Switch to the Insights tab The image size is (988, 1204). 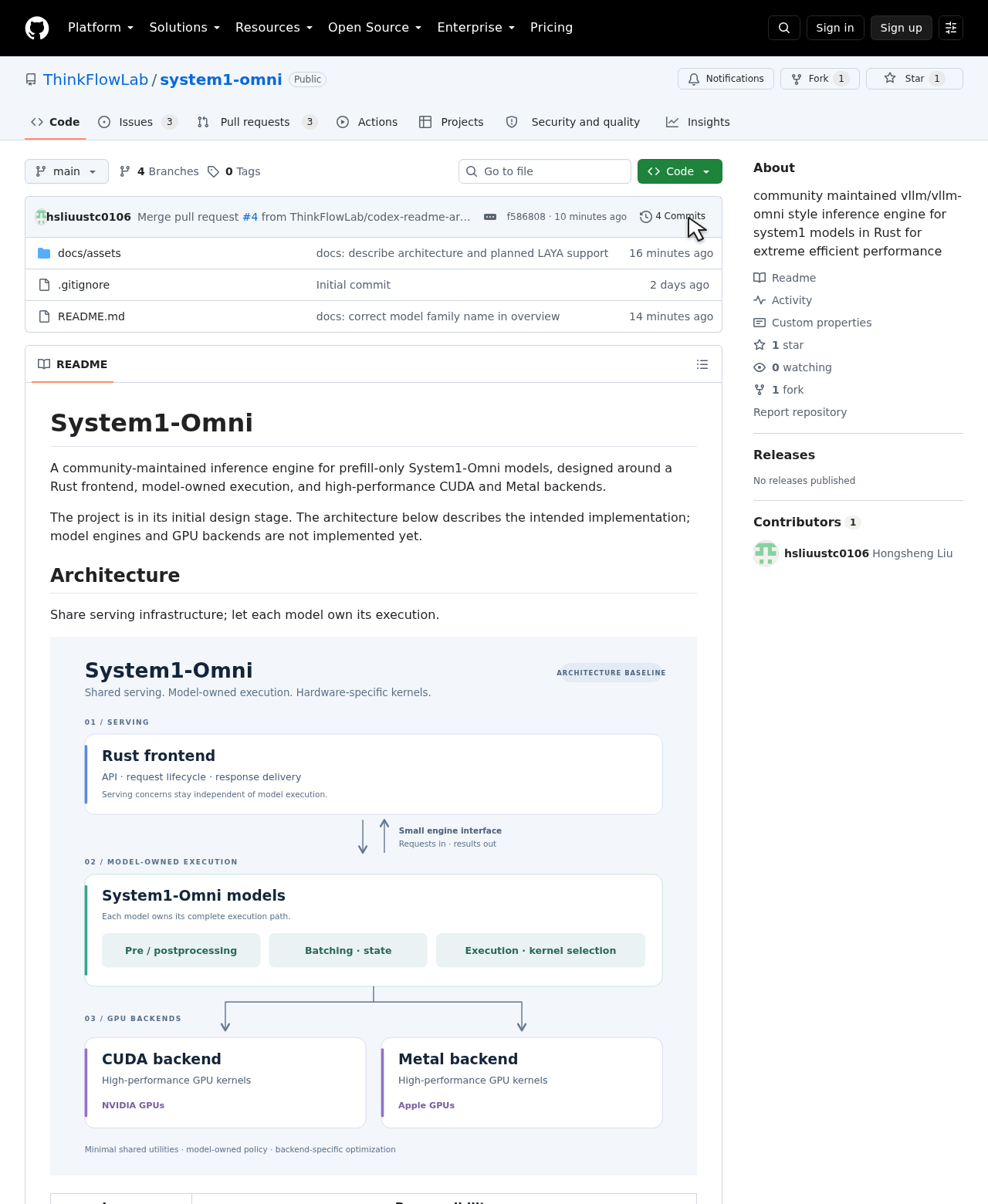pyautogui.click(x=698, y=122)
